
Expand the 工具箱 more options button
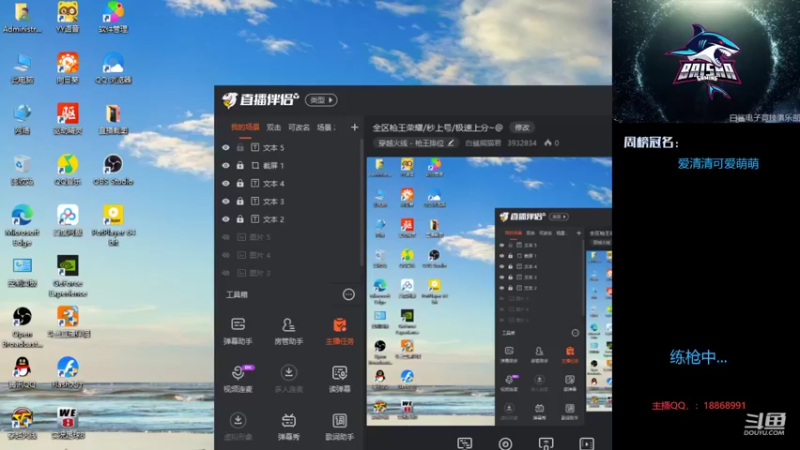click(348, 294)
